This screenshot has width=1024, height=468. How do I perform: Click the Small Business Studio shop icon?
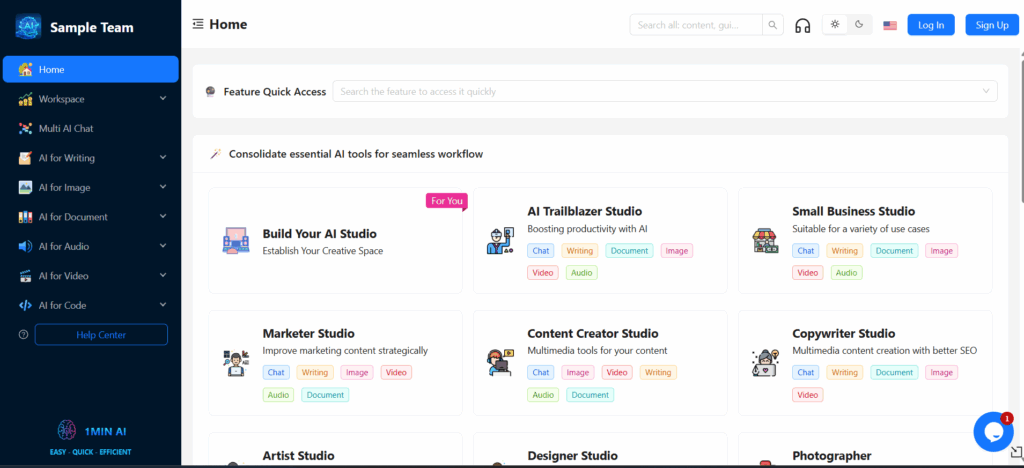click(x=764, y=241)
